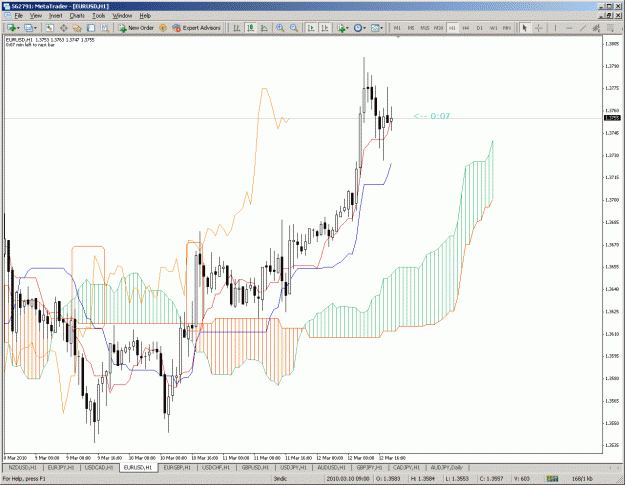This screenshot has width=625, height=485.
Task: Toggle Chart Shift from right edge
Action: 325,28
